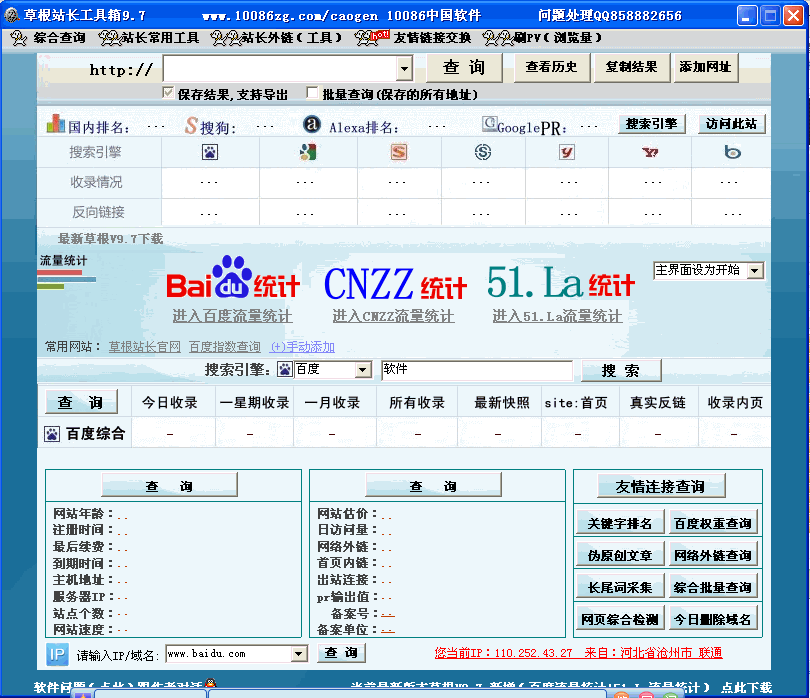Click 查询 button above 网站估价 panel
This screenshot has height=698, width=810.
pos(433,486)
